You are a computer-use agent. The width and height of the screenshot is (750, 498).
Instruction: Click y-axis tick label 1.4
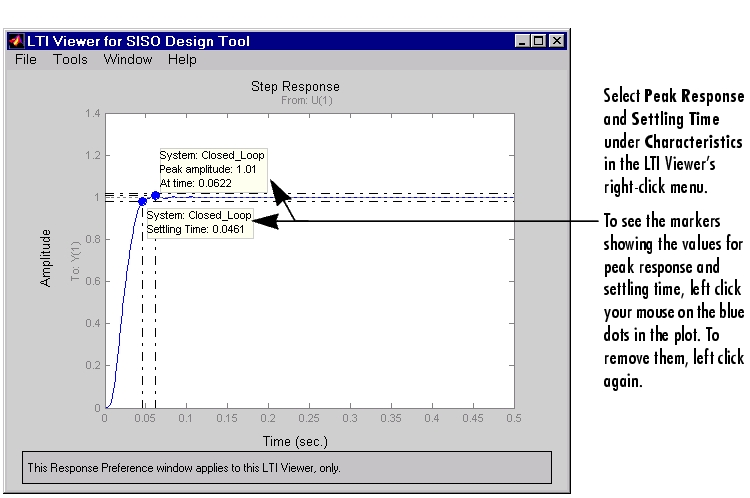click(93, 113)
